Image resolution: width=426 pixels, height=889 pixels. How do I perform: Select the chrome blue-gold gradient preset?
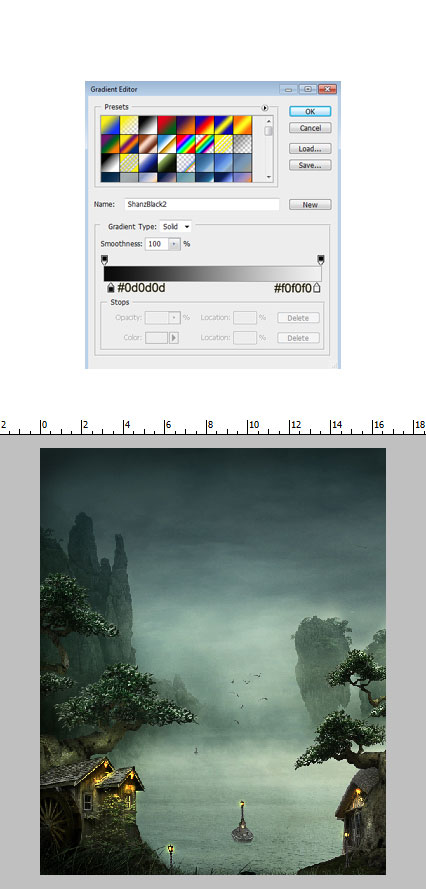coord(167,143)
